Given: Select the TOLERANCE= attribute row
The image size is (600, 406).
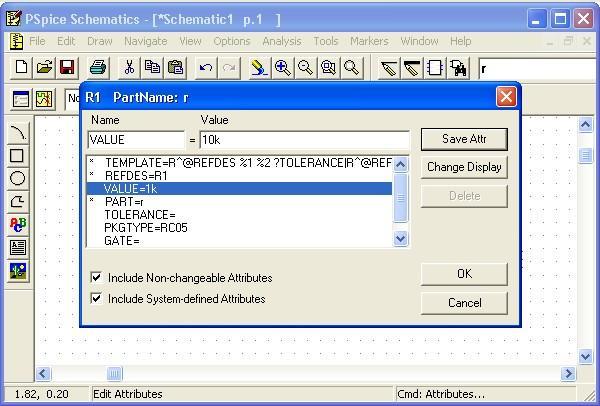Looking at the screenshot, I should click(x=239, y=215).
